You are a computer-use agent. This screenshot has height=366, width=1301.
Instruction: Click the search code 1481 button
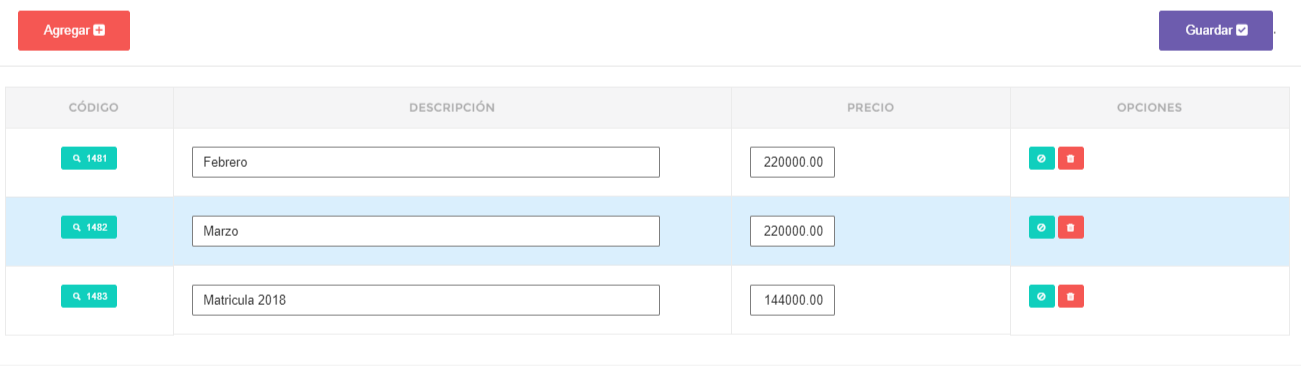(x=89, y=158)
